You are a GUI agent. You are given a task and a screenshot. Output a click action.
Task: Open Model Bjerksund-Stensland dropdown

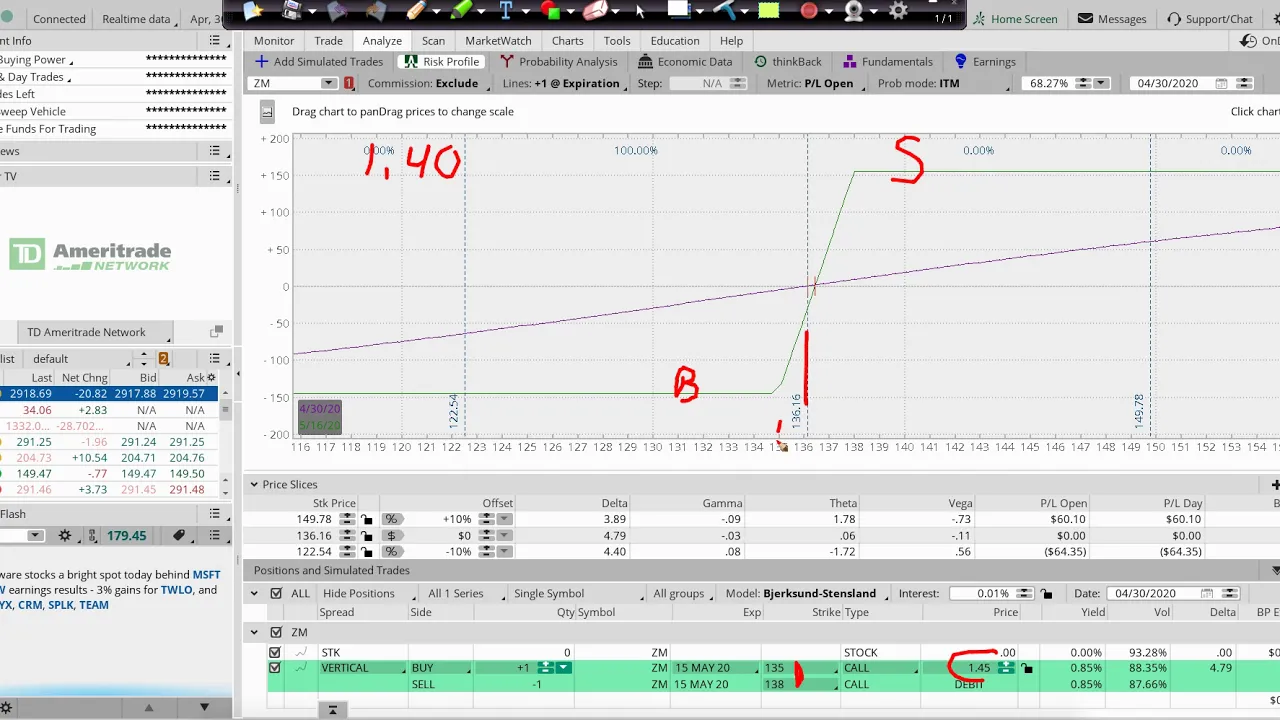pos(809,593)
